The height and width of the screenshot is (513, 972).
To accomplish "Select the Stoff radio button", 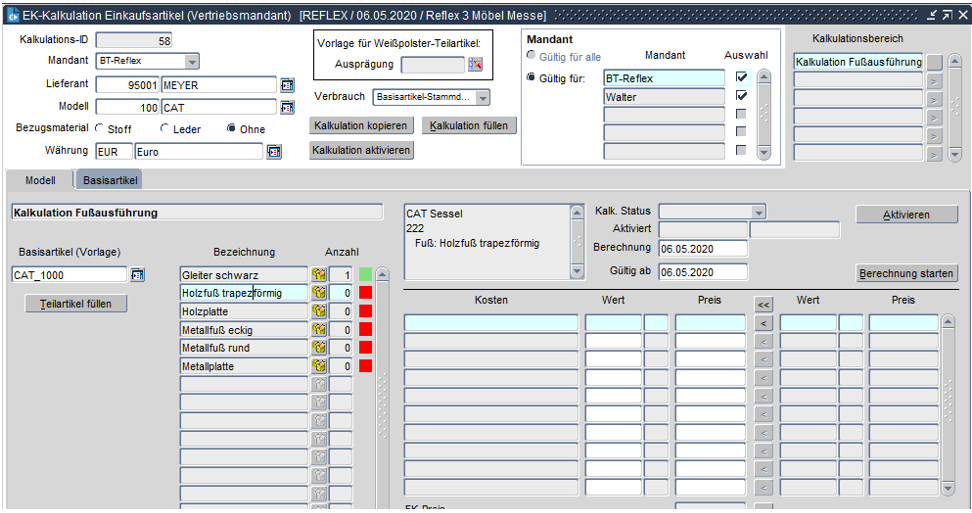I will click(100, 129).
